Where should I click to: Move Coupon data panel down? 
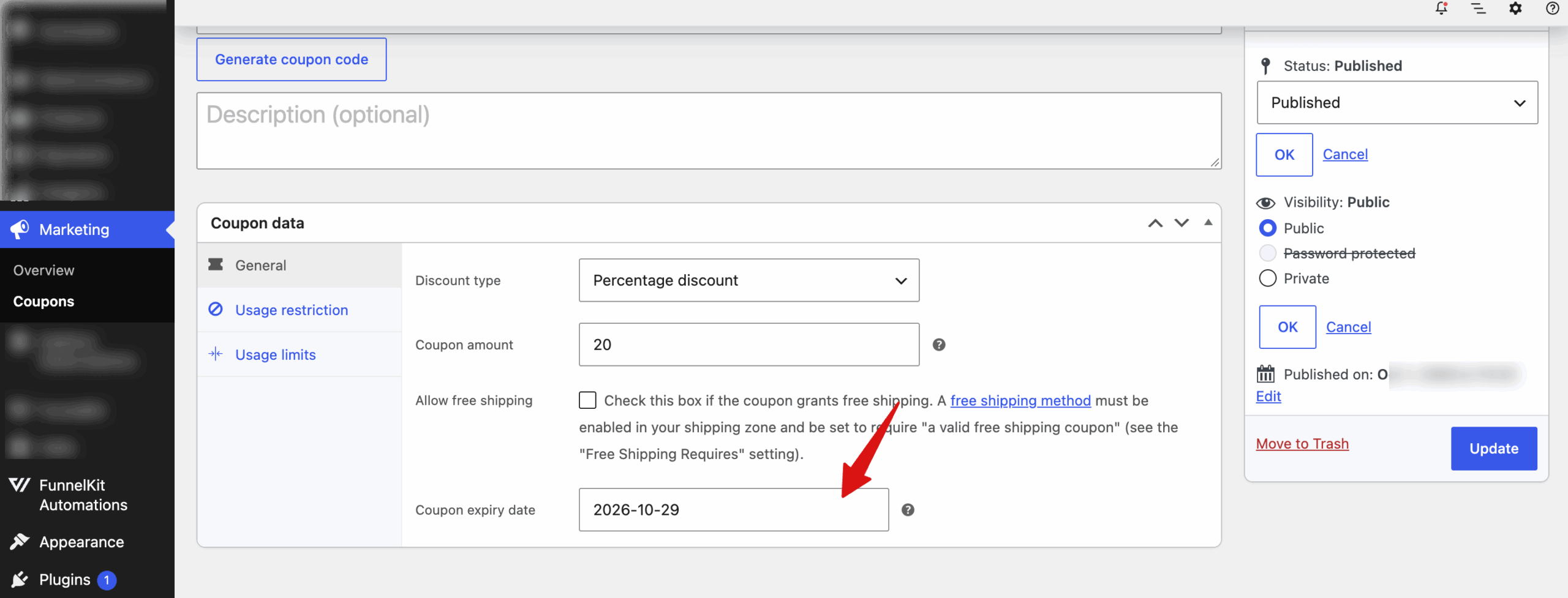pyautogui.click(x=1182, y=223)
